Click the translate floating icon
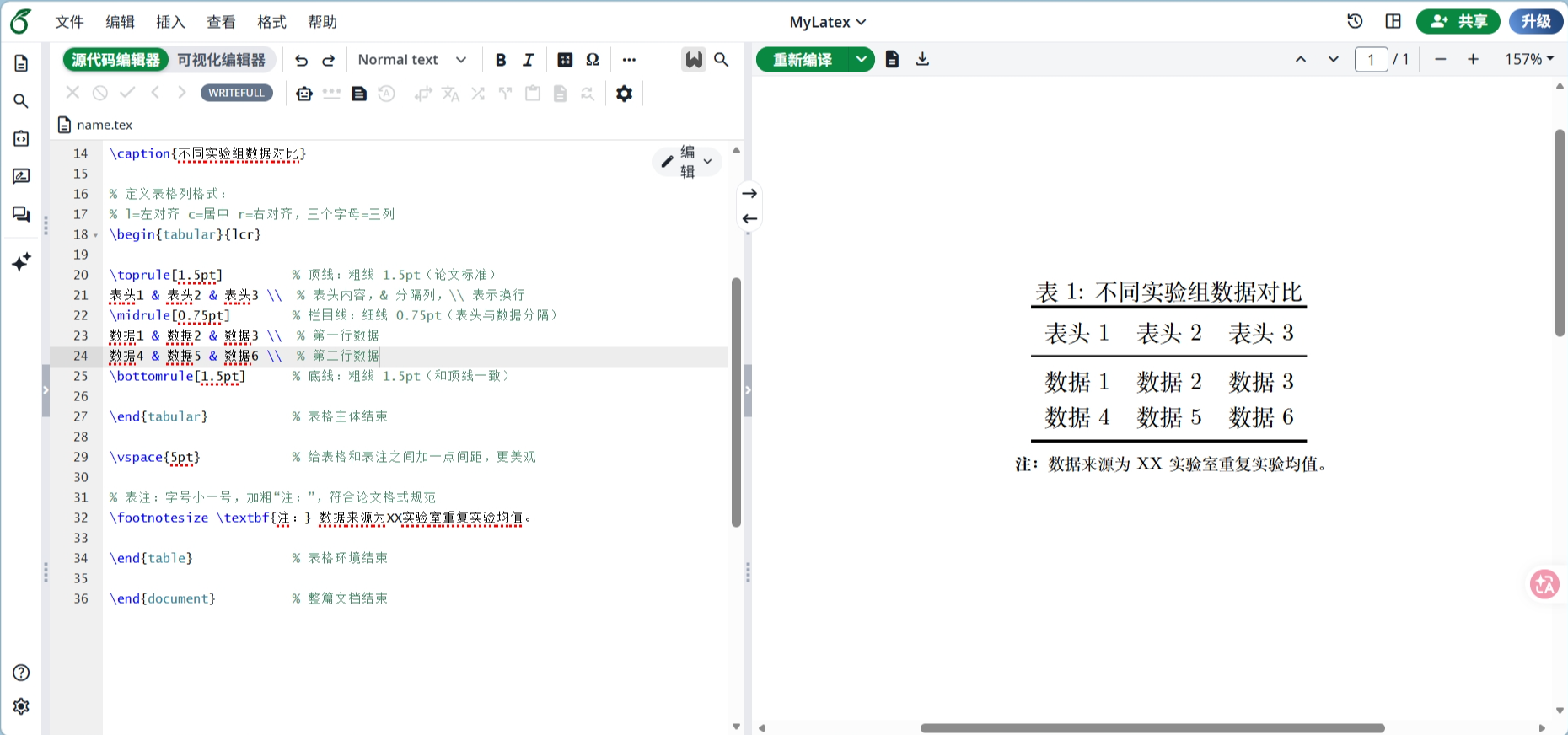Image resolution: width=1568 pixels, height=735 pixels. (1545, 584)
